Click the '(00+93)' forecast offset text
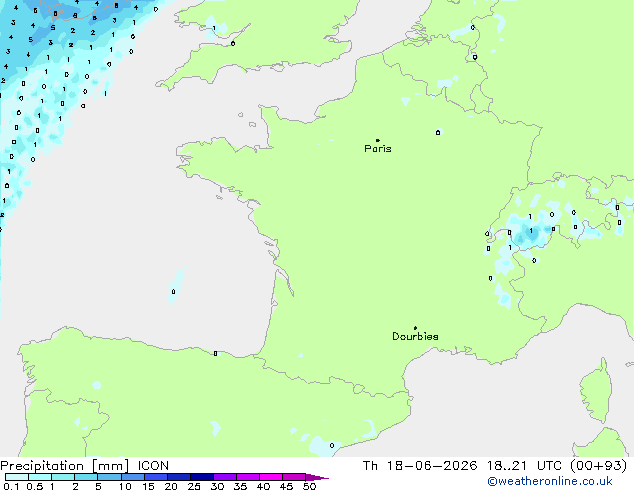 coord(598,466)
